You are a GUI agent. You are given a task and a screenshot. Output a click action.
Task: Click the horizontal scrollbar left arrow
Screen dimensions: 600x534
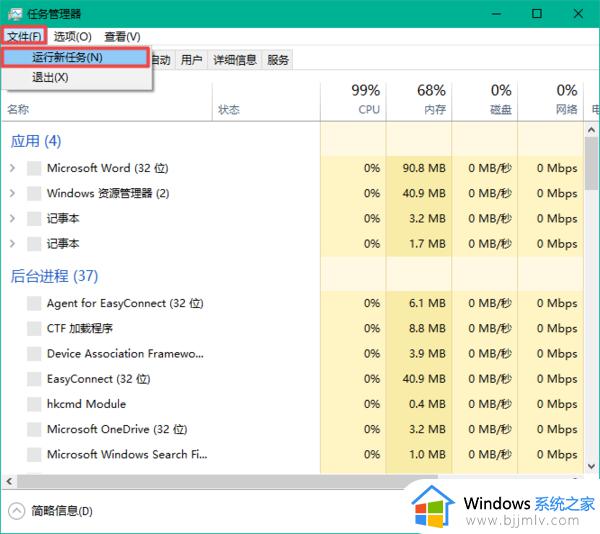pos(9,481)
